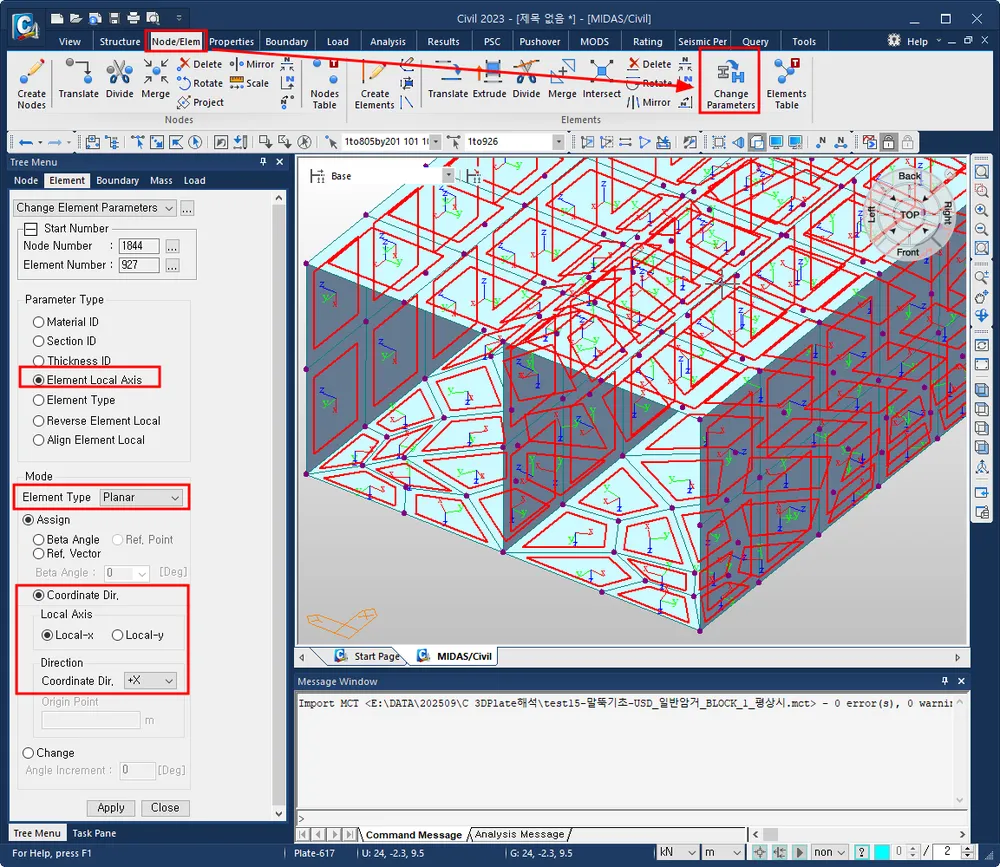The width and height of the screenshot is (1000, 867).
Task: Click Rotate nodes command
Action: pos(200,83)
